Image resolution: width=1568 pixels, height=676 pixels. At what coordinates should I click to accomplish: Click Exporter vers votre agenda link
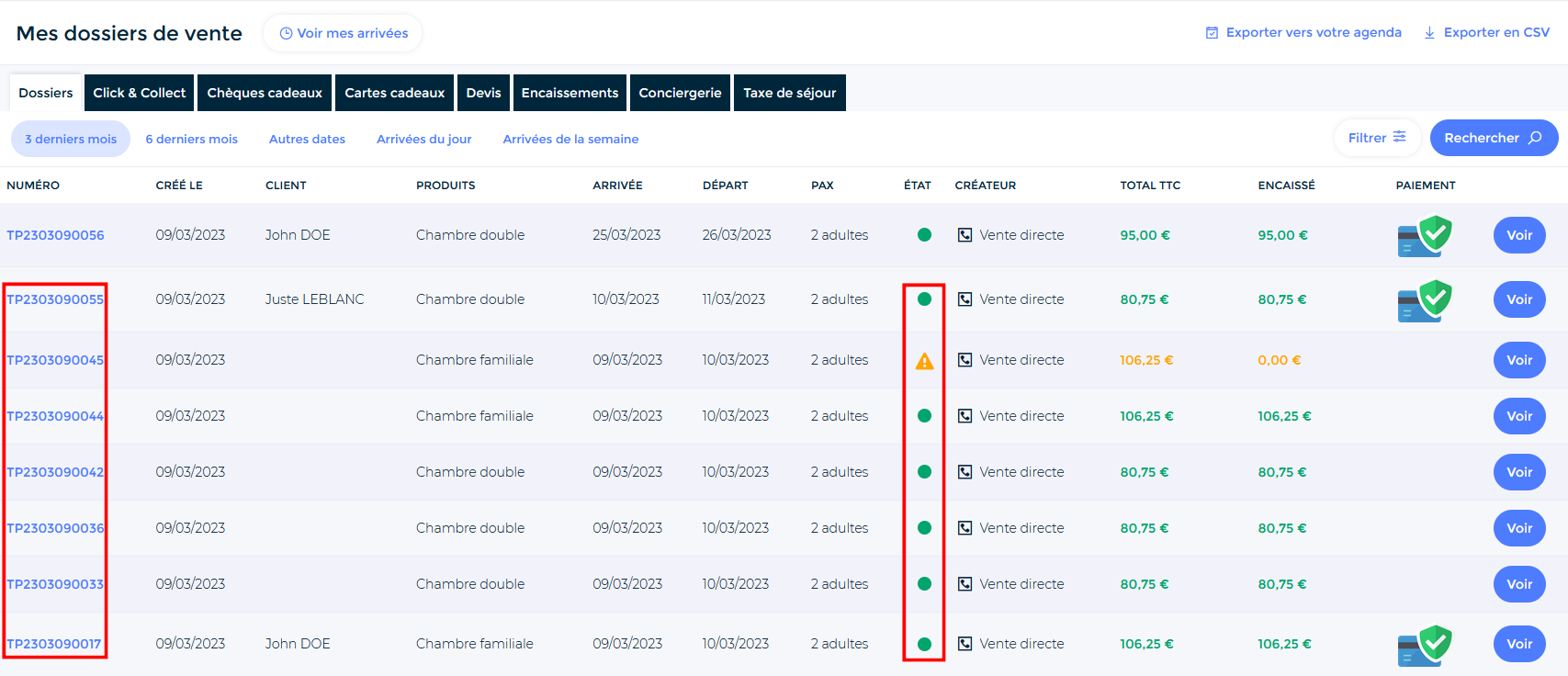point(1303,33)
